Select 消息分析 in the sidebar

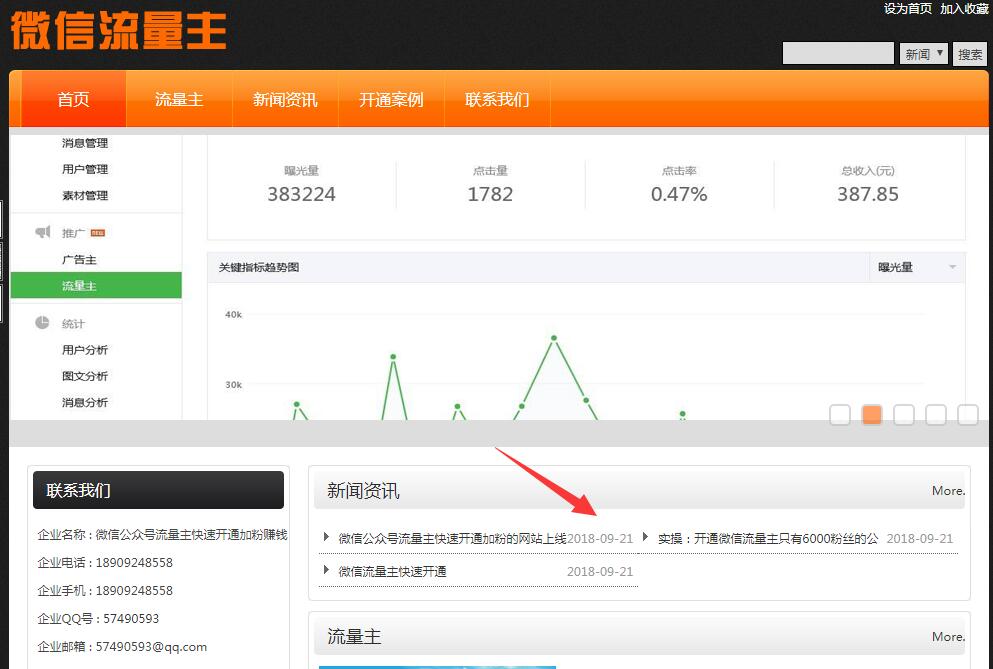click(x=85, y=402)
